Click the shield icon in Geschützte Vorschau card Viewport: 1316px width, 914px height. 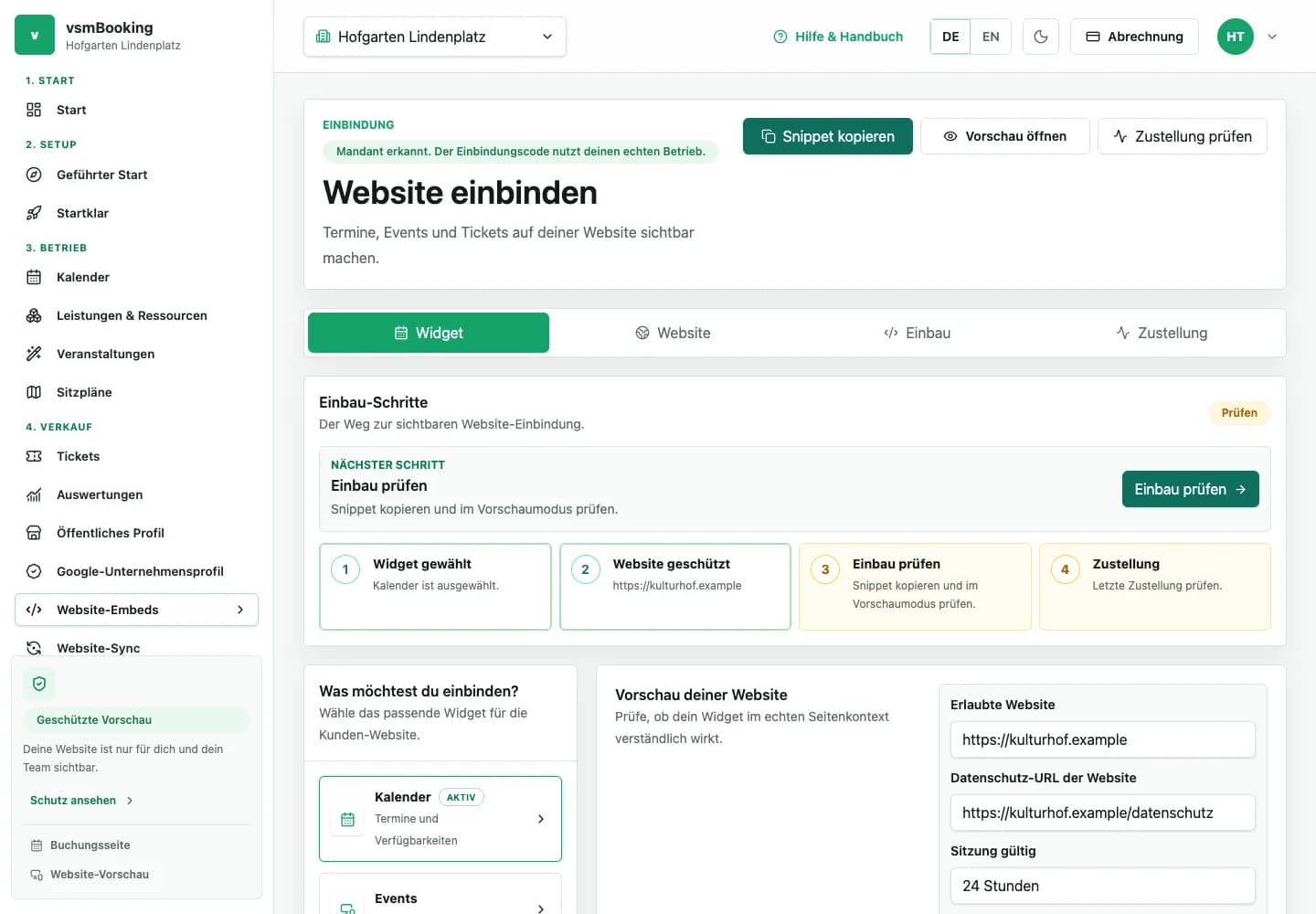(x=39, y=684)
